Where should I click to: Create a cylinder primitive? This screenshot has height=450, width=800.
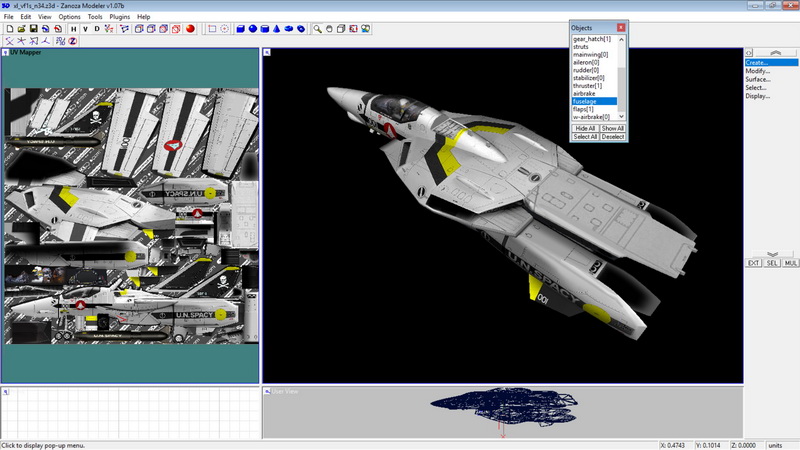(x=265, y=29)
